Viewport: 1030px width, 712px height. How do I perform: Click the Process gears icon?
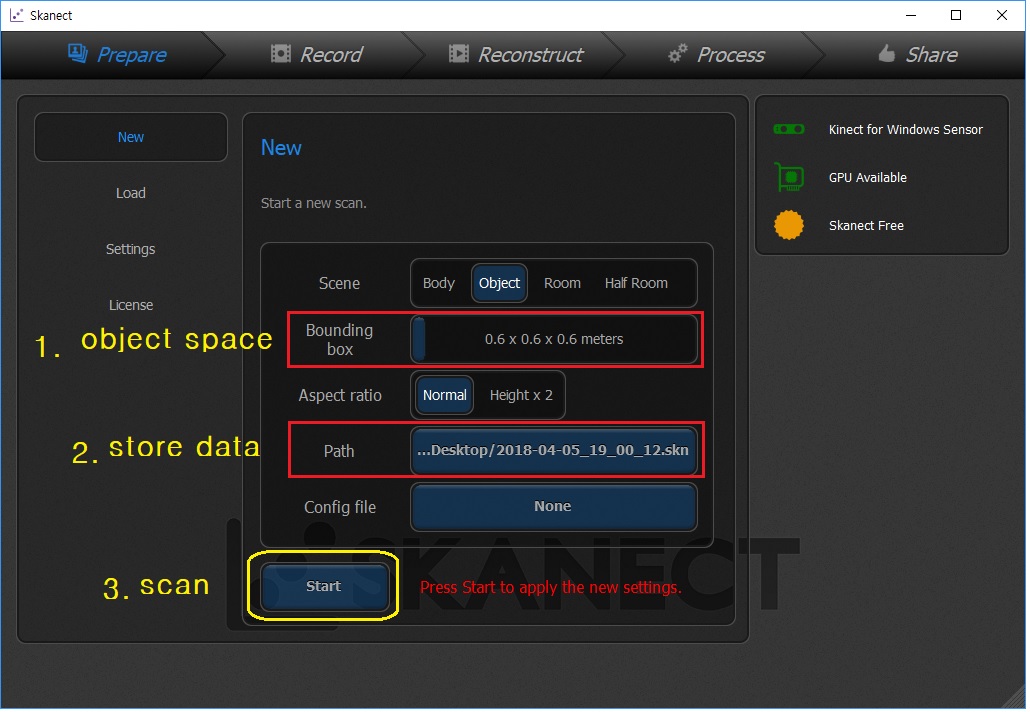click(x=678, y=53)
